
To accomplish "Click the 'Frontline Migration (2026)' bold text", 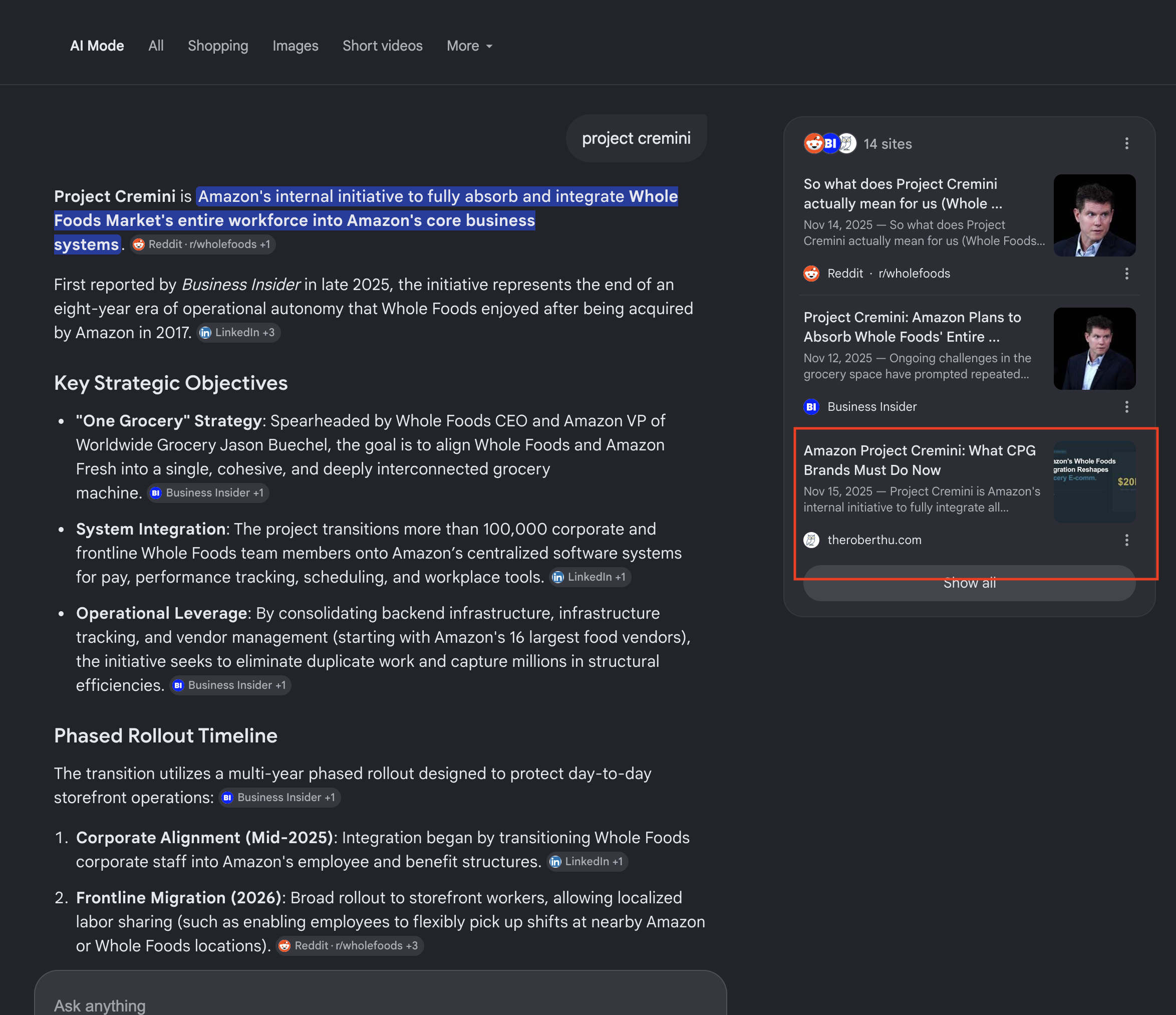I will coord(179,897).
